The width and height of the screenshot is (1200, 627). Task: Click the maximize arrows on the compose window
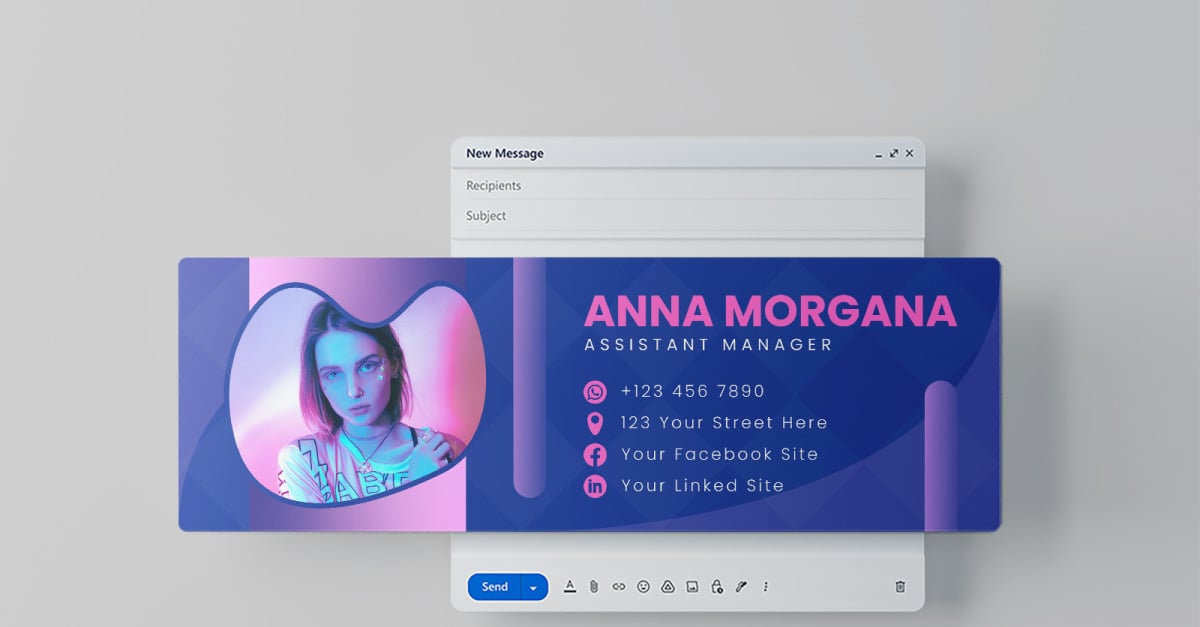pyautogui.click(x=894, y=153)
